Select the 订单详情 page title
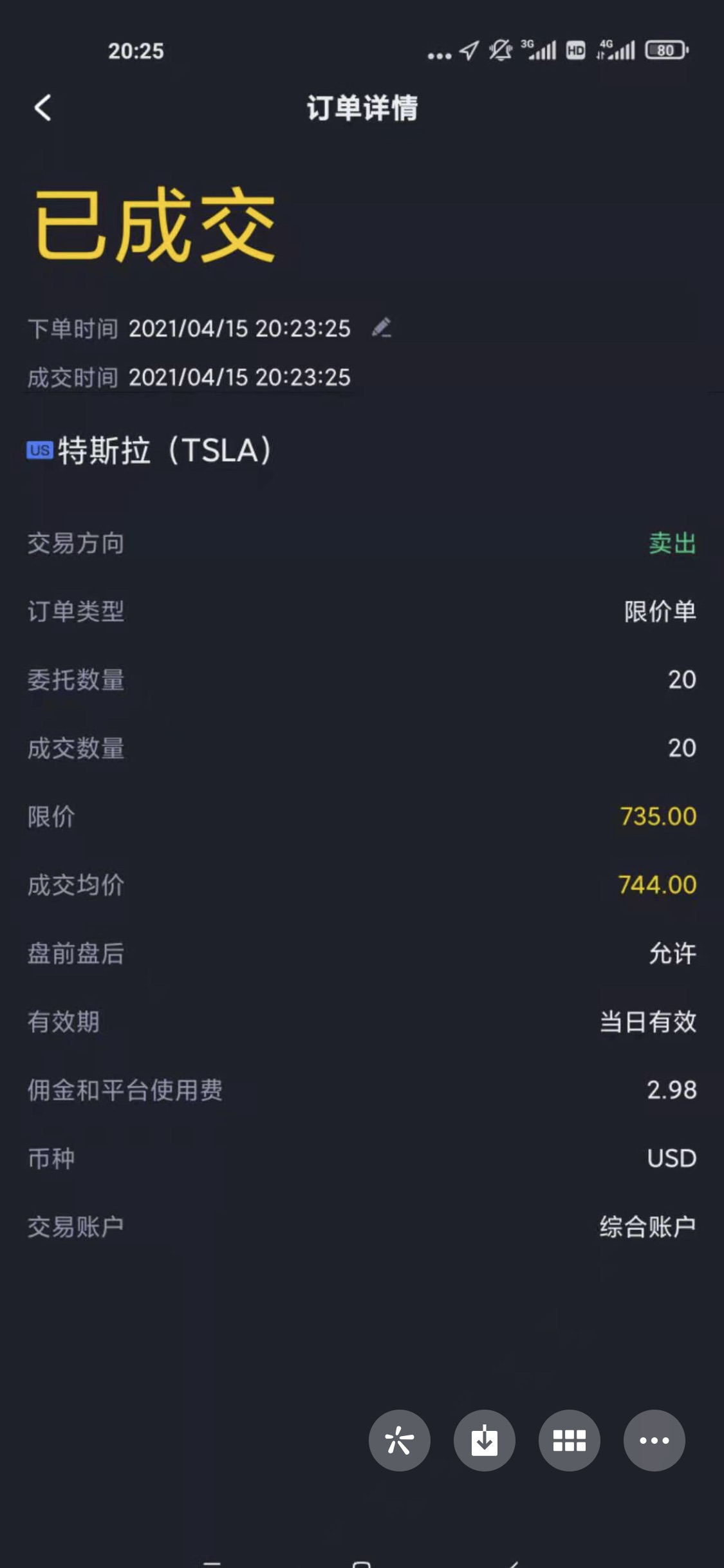Screen dimensions: 724x1568 pos(362,107)
